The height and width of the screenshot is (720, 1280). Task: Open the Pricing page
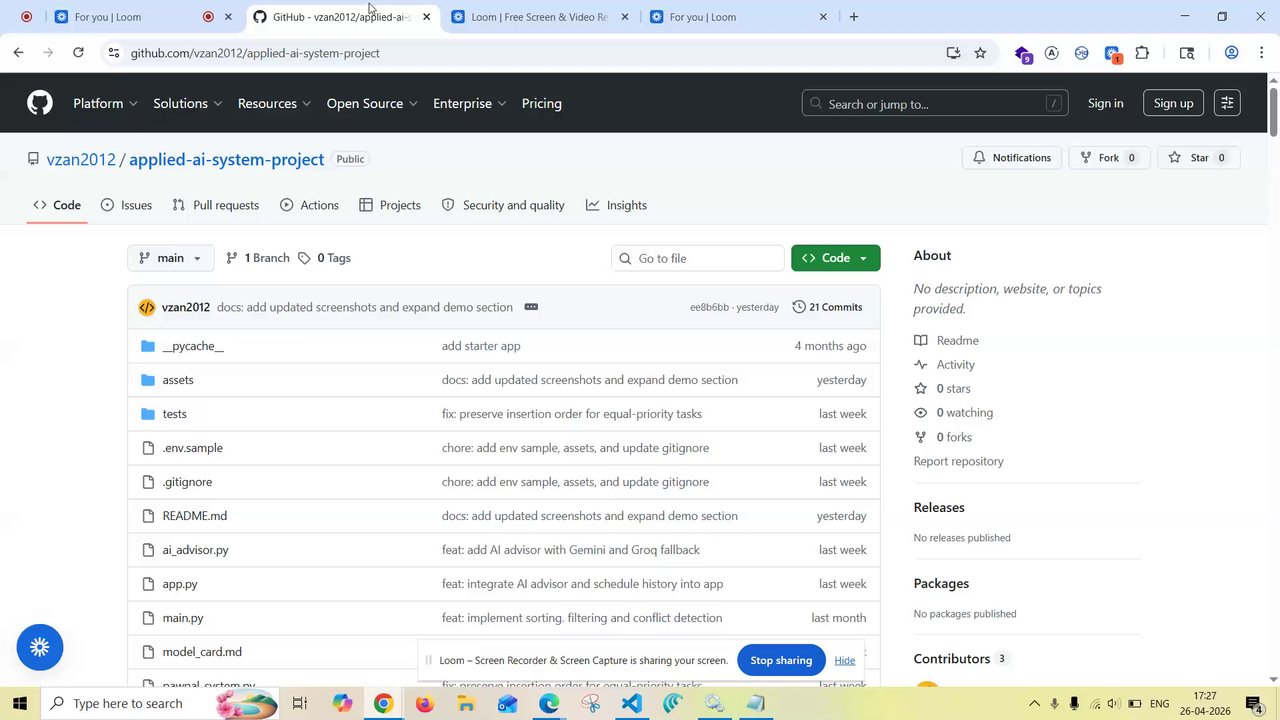pos(541,103)
